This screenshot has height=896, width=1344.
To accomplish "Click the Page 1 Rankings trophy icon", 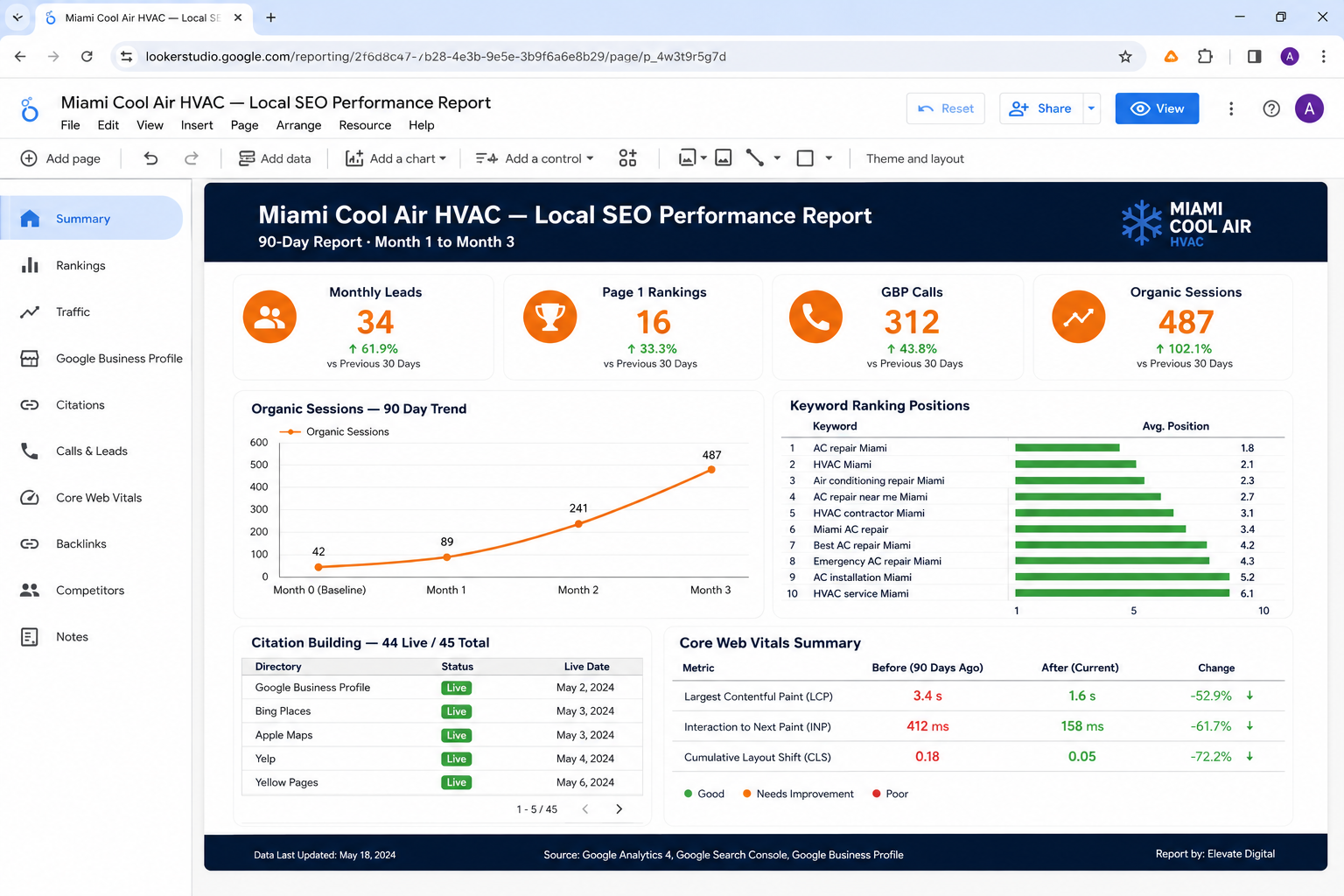I will click(x=549, y=317).
